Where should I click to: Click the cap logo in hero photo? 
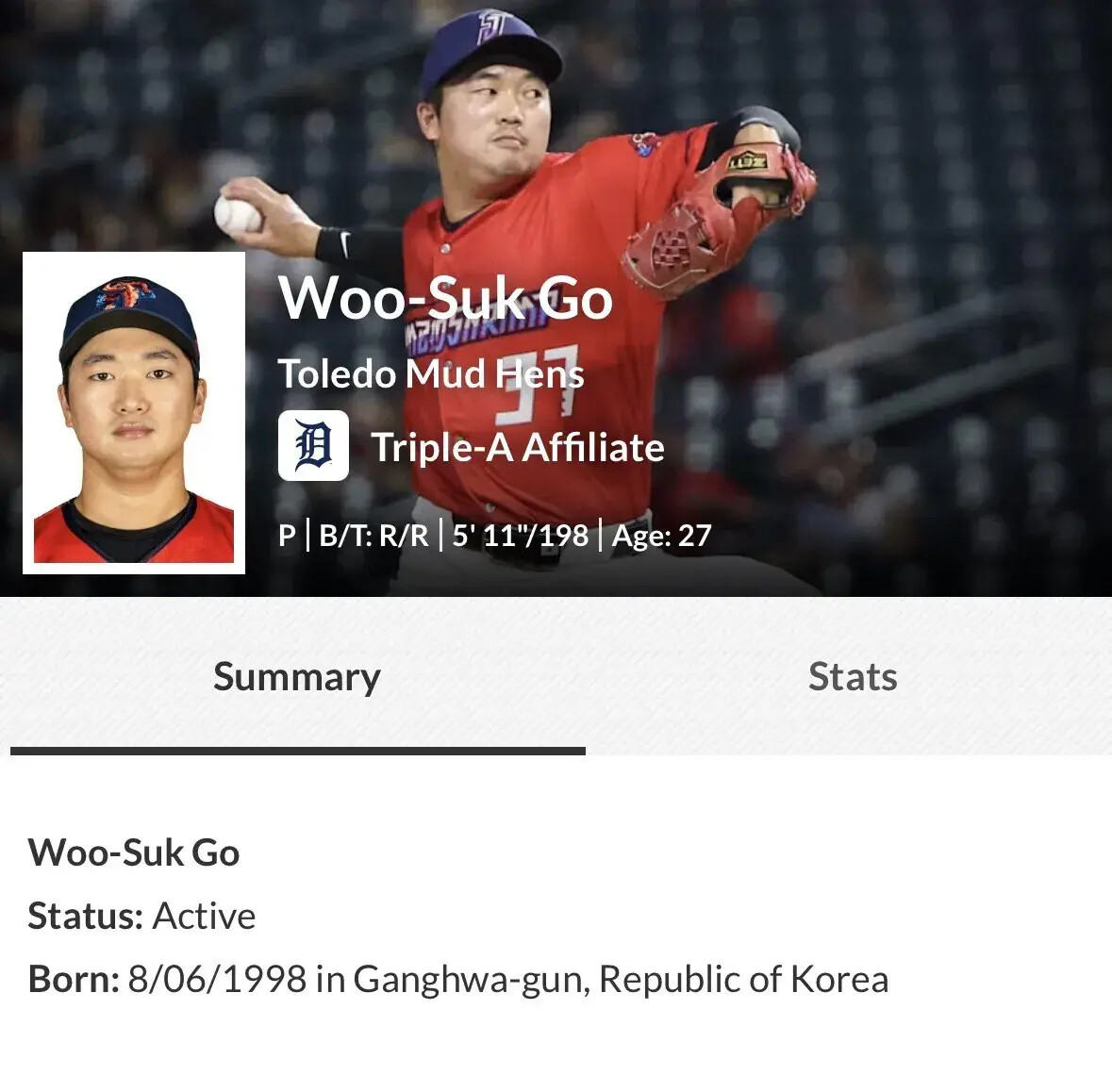pyautogui.click(x=493, y=26)
